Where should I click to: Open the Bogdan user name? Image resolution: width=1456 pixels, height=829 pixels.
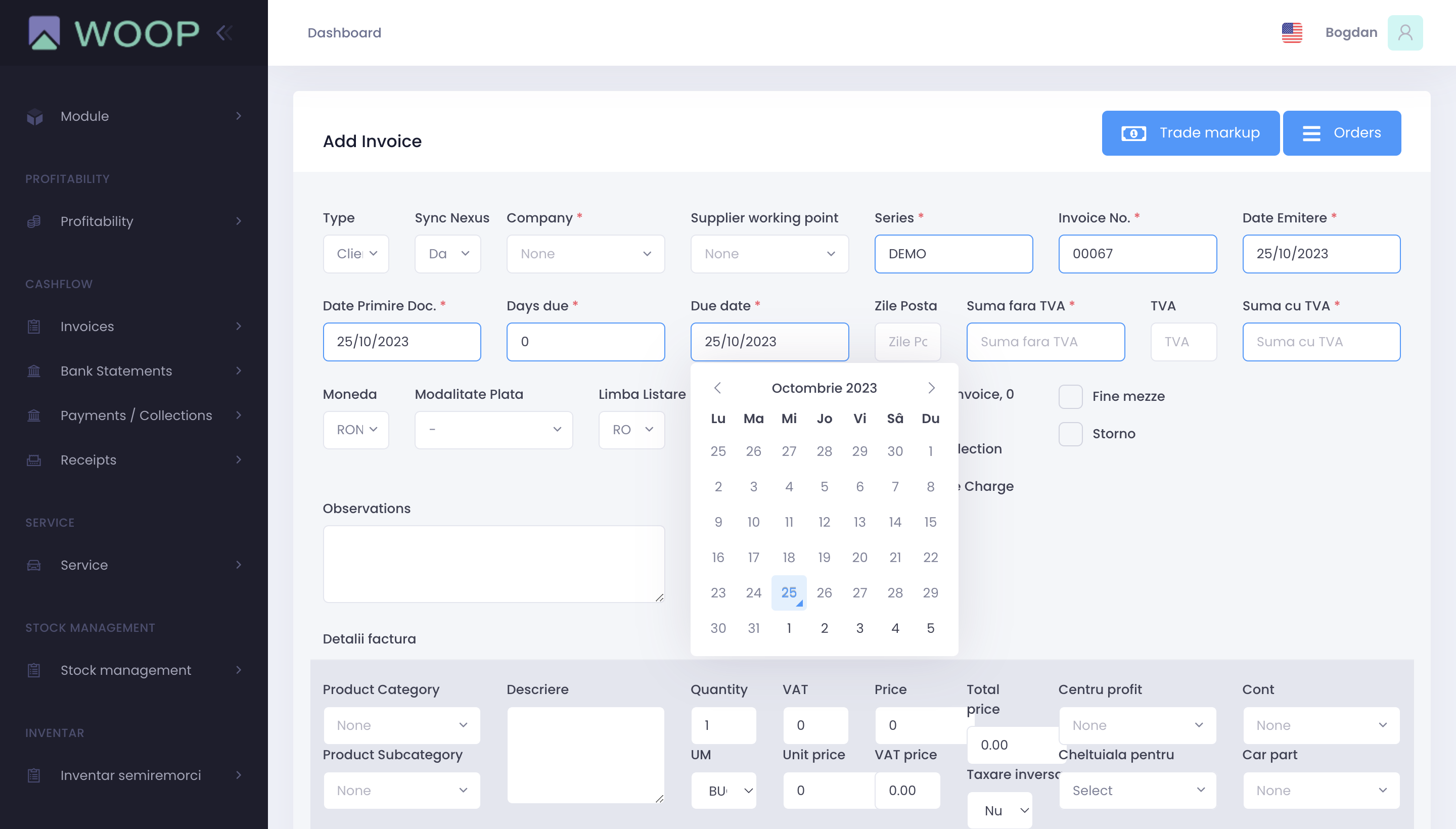pos(1351,32)
